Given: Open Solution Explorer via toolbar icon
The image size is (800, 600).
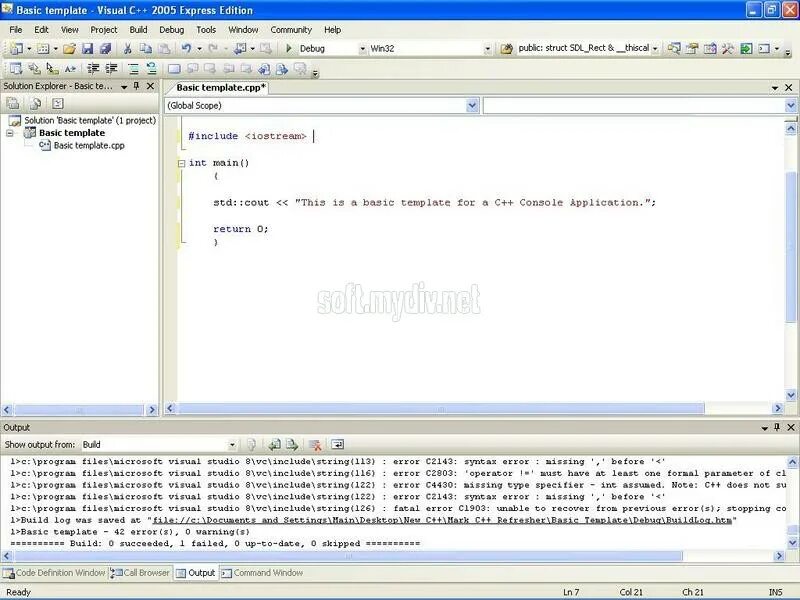Looking at the screenshot, I should point(674,48).
